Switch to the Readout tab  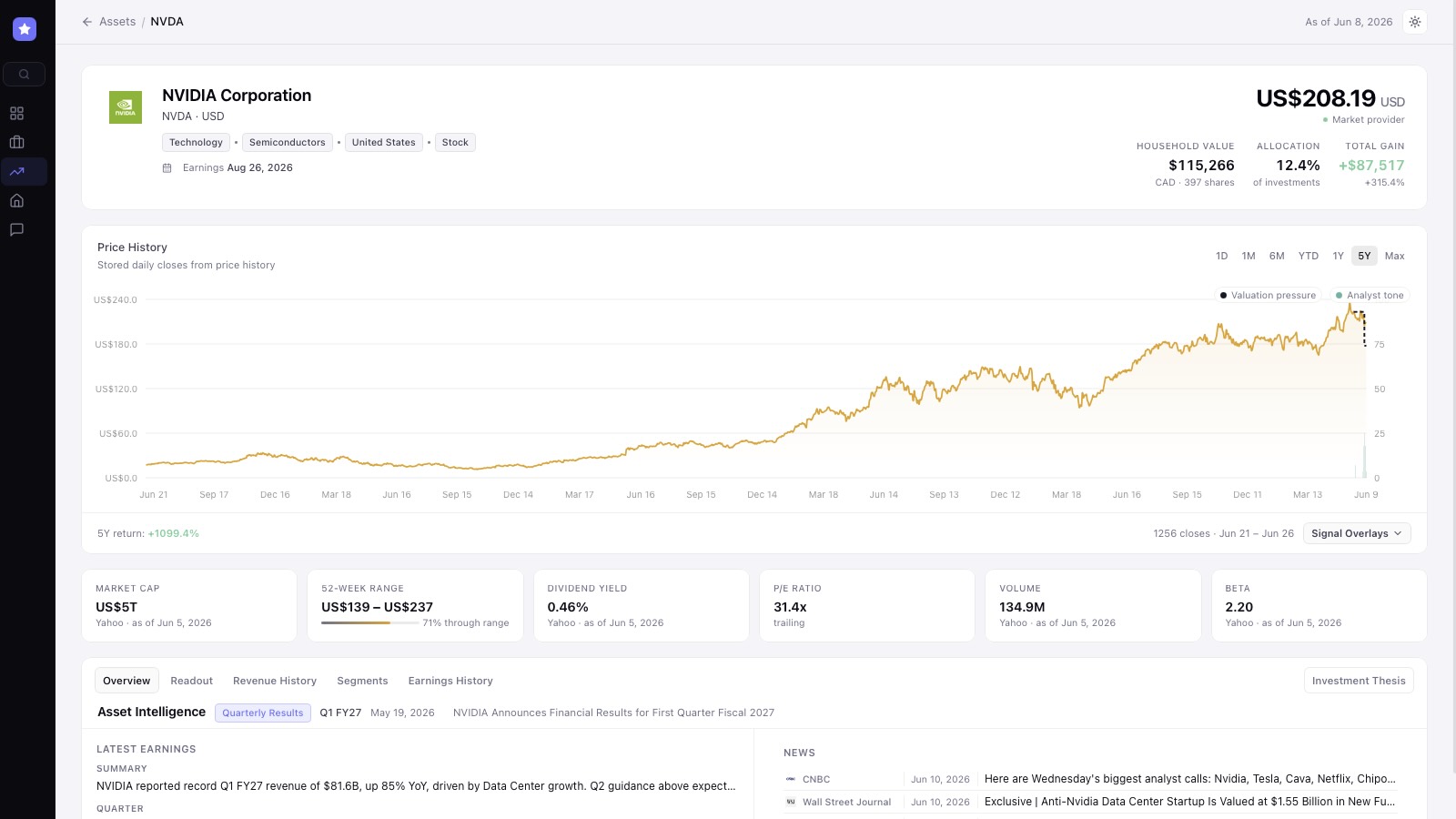(191, 682)
